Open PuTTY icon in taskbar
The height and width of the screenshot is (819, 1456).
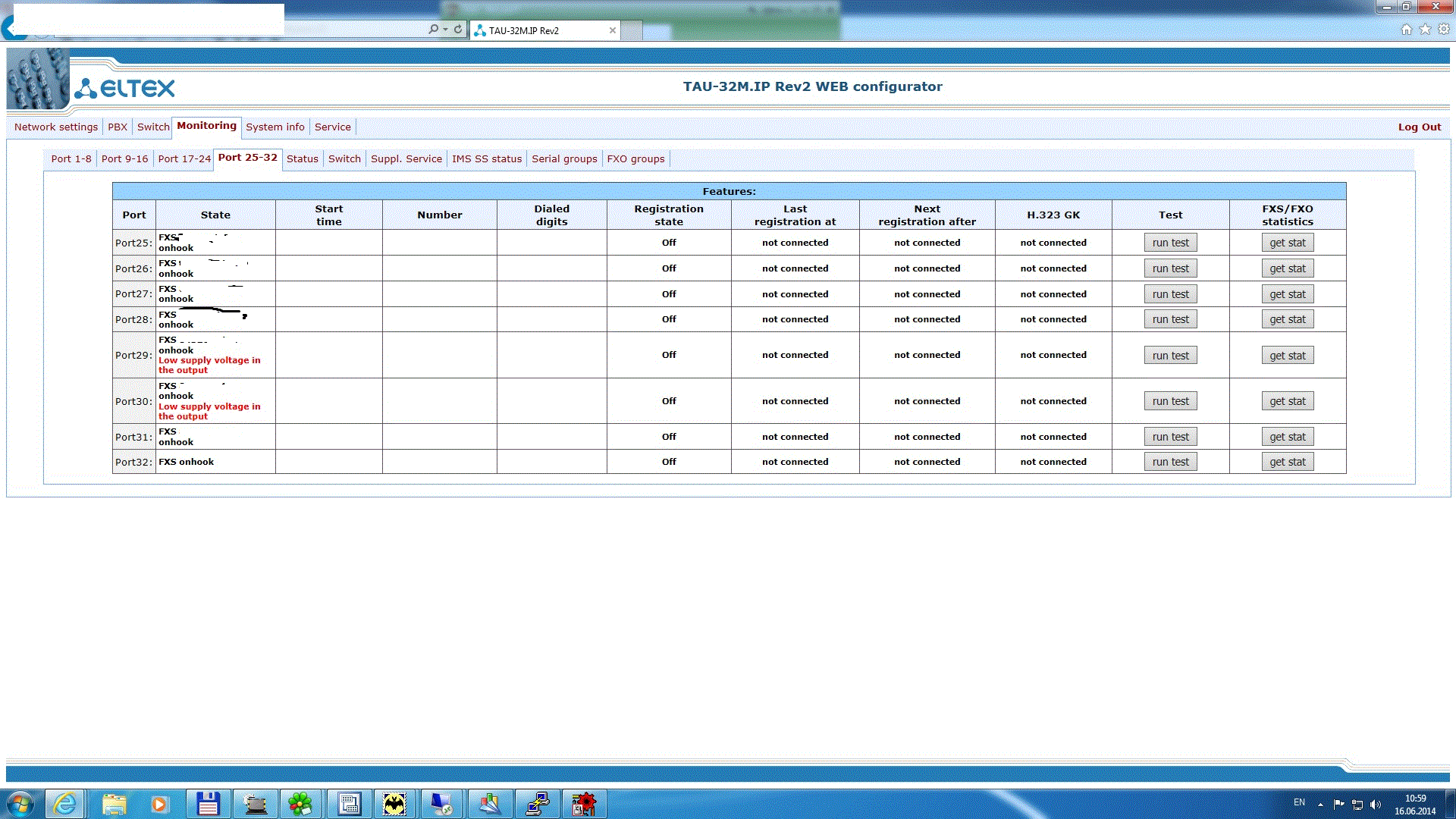click(x=538, y=804)
